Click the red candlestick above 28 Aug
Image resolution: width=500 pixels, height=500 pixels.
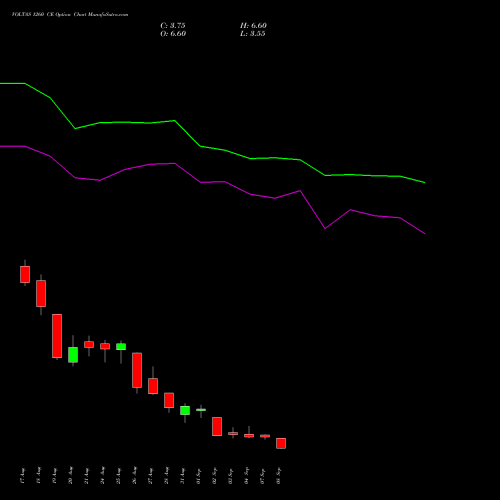[x=169, y=400]
